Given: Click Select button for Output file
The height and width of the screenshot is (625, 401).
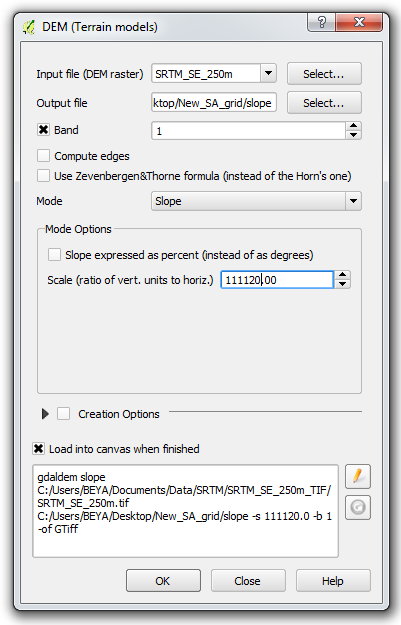Looking at the screenshot, I should (324, 103).
